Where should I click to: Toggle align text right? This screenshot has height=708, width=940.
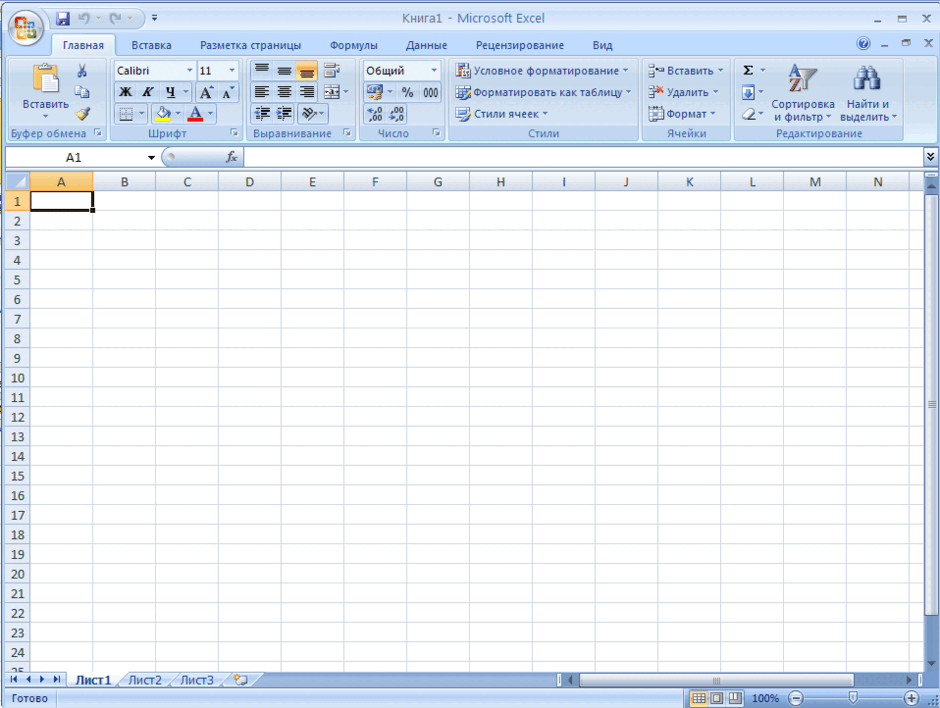point(306,92)
